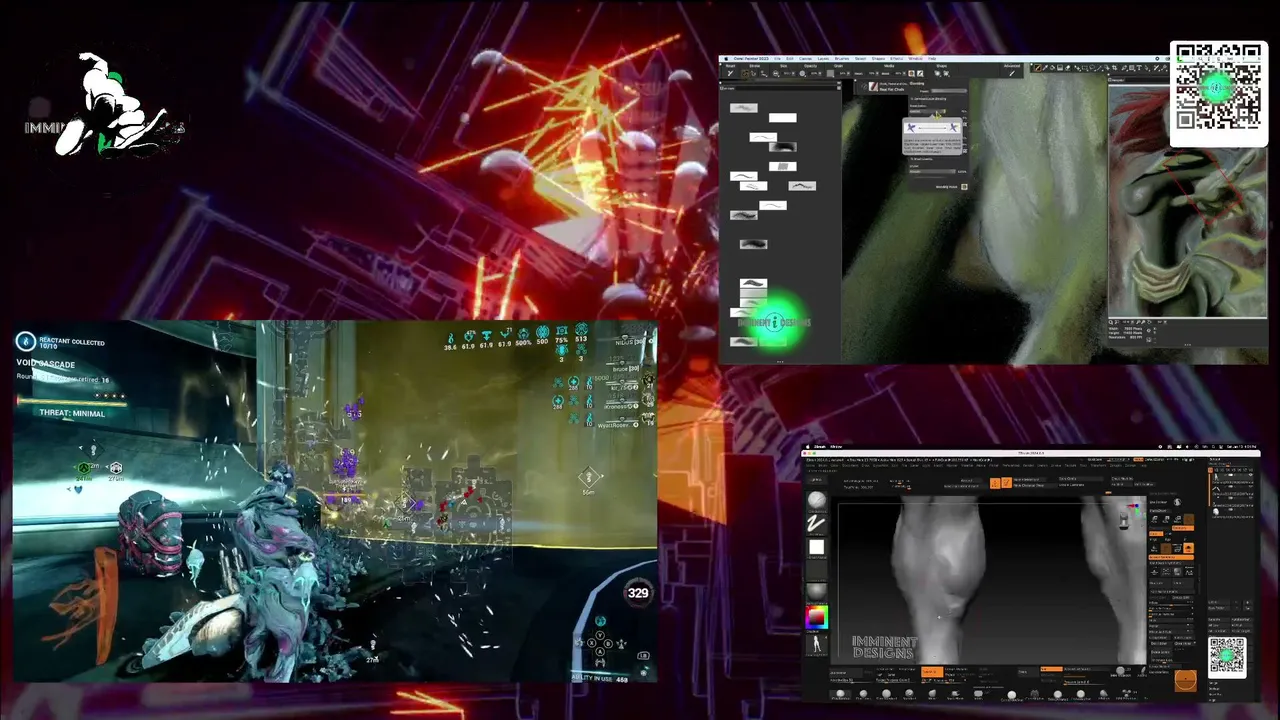Click the macOS clock above ZBrush
Screen dimensions: 1280x720
click(1239, 447)
